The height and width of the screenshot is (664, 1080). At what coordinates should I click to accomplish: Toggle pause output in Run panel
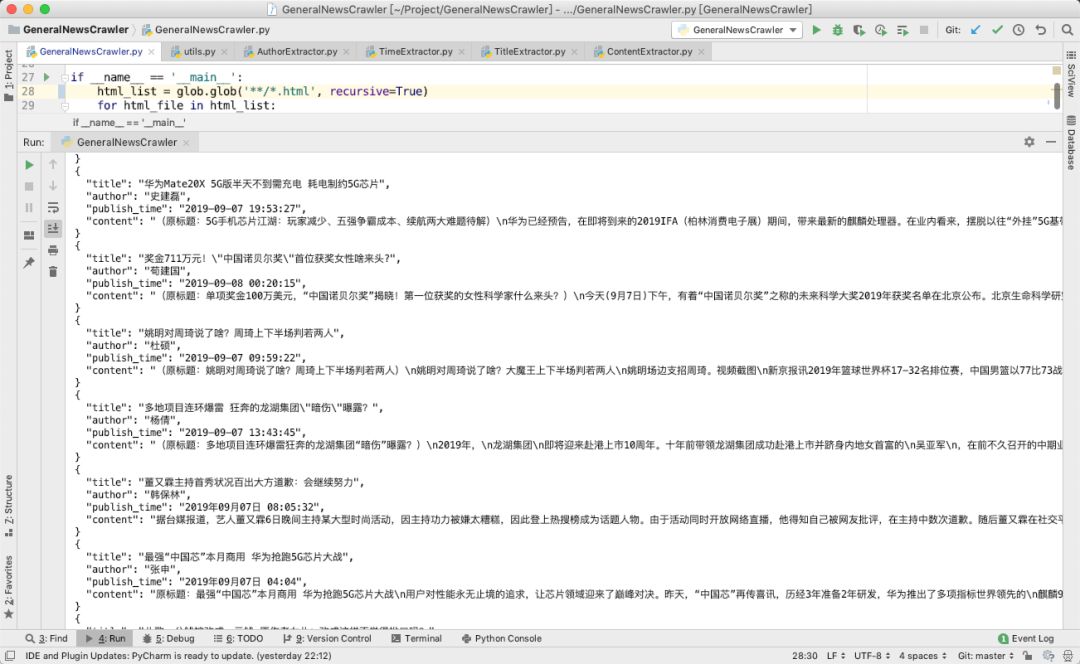29,207
